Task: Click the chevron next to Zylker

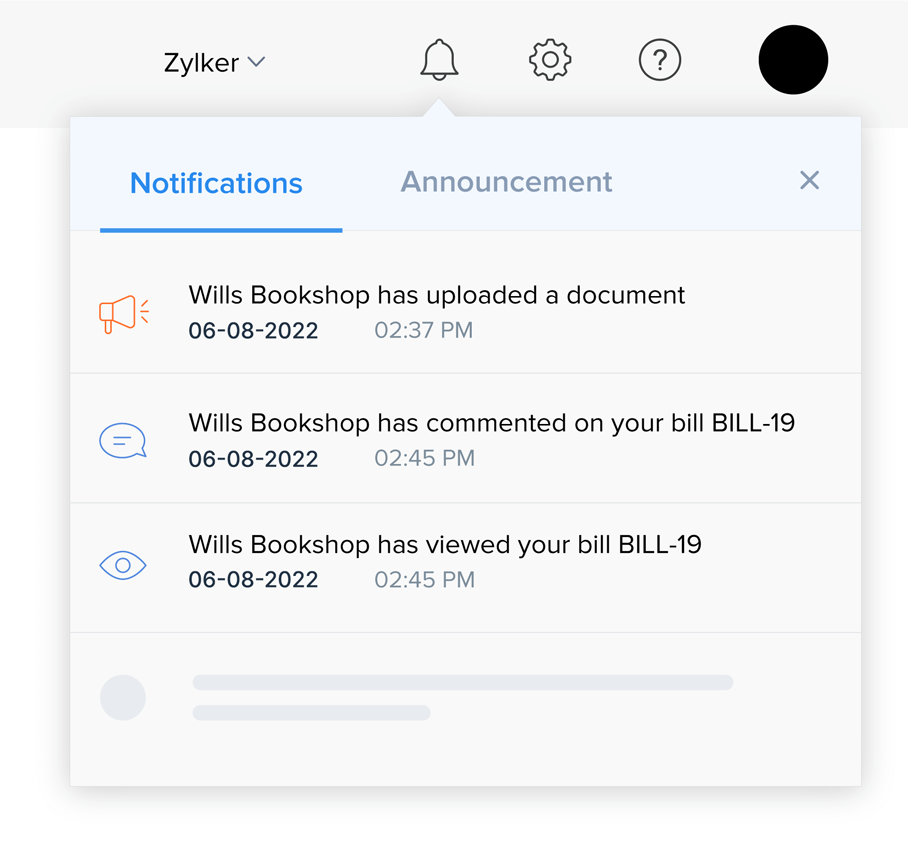Action: click(256, 62)
